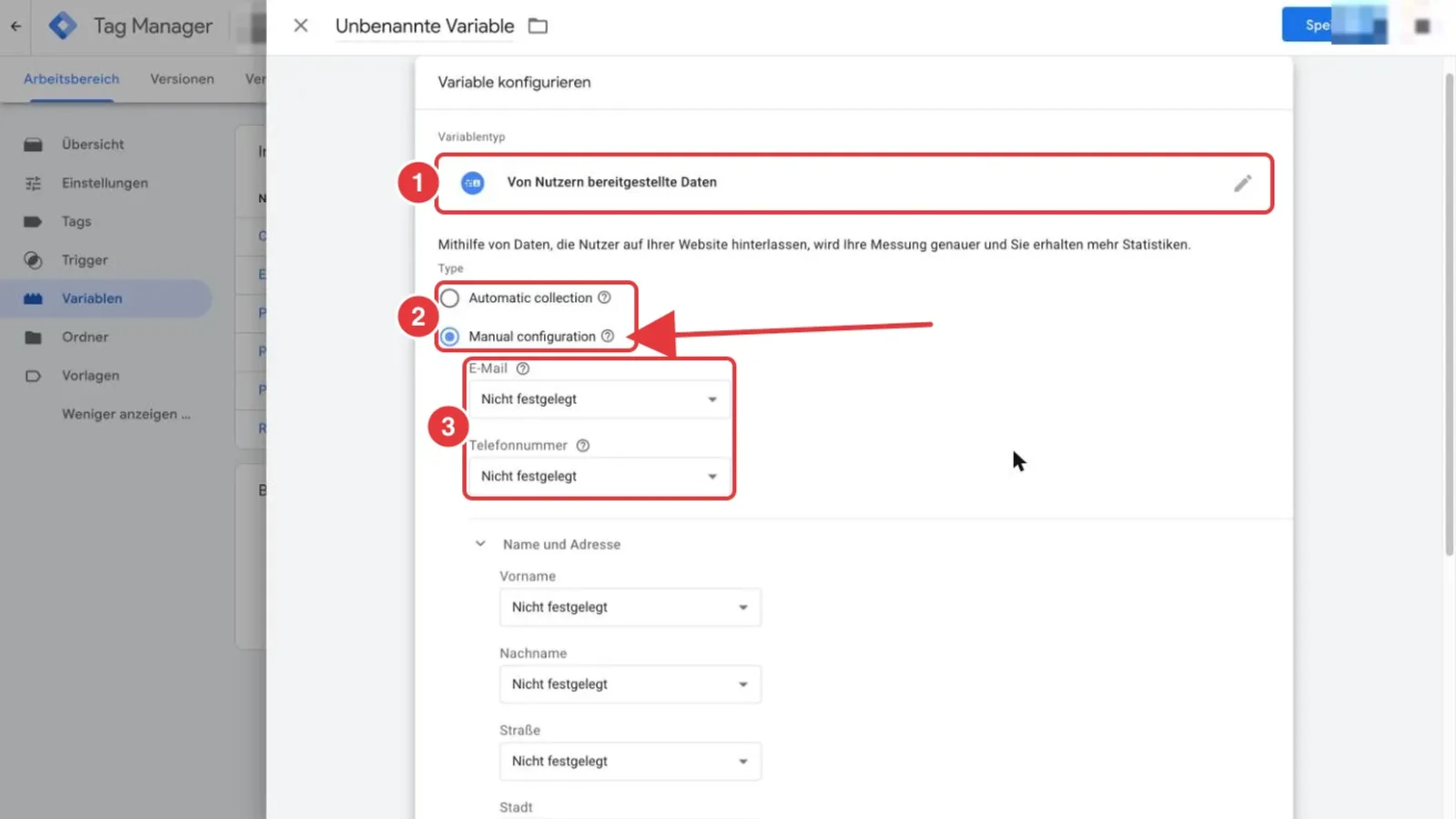This screenshot has height=819, width=1456.
Task: Click the Tags label icon in sidebar
Action: point(34,221)
